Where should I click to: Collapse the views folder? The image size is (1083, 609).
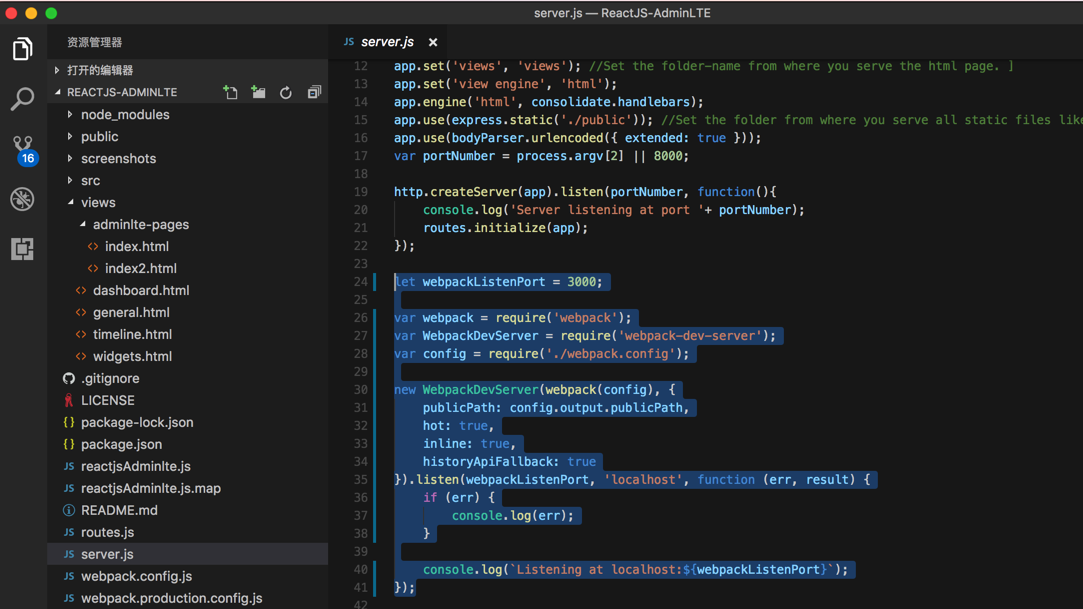pyautogui.click(x=97, y=202)
